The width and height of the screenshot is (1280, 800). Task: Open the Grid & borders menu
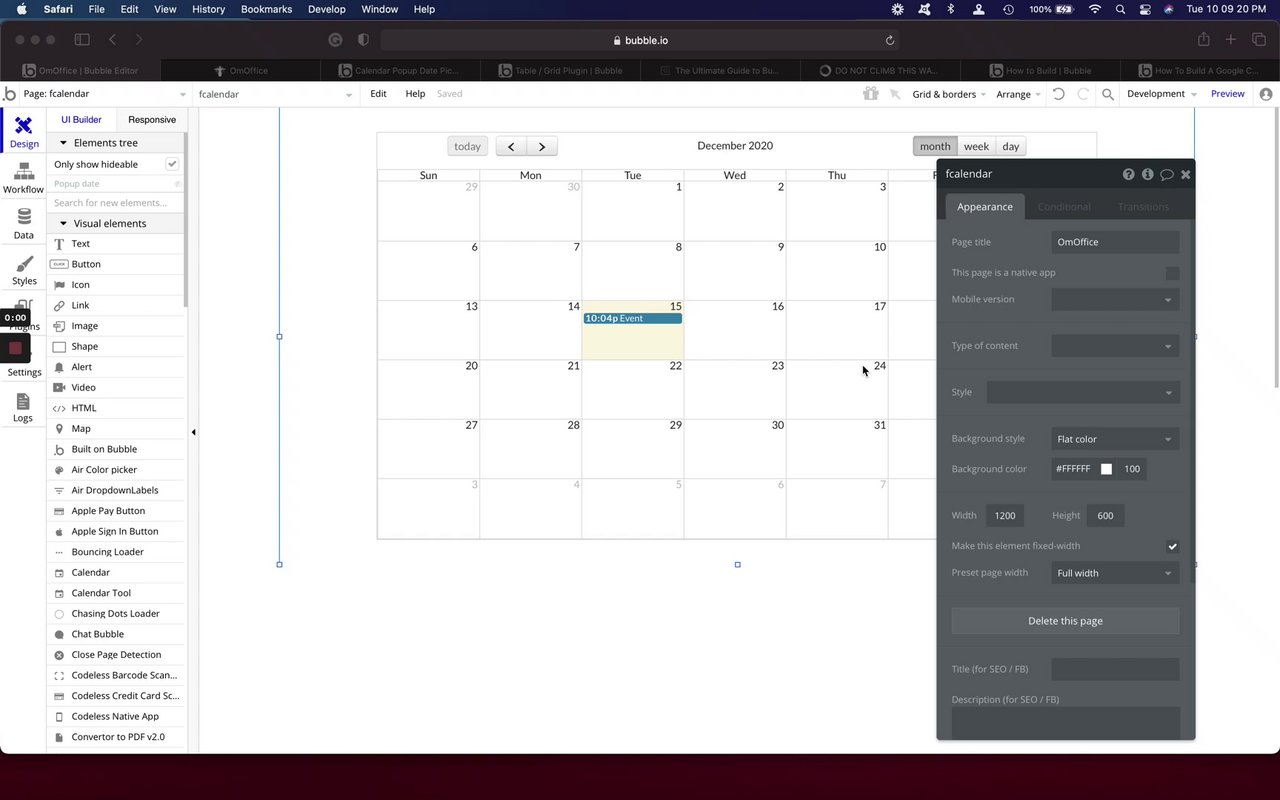coord(948,94)
